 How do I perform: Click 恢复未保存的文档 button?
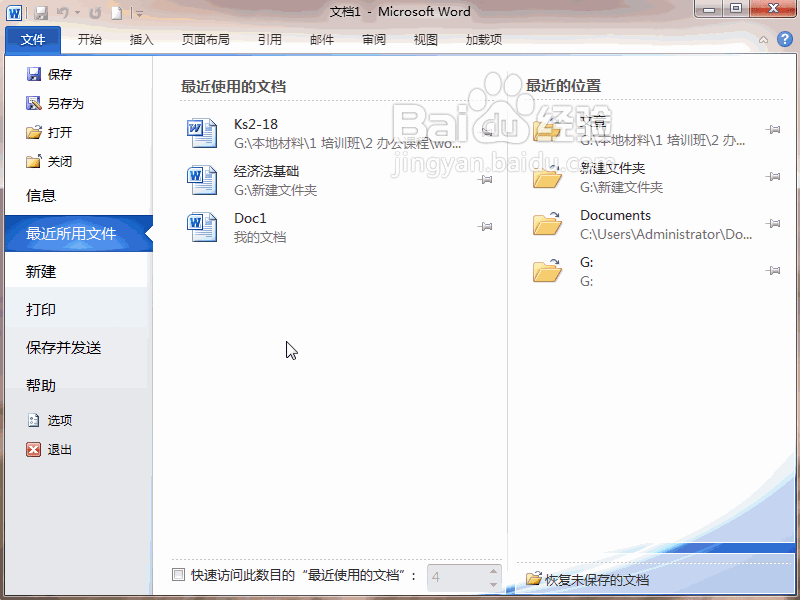point(588,580)
